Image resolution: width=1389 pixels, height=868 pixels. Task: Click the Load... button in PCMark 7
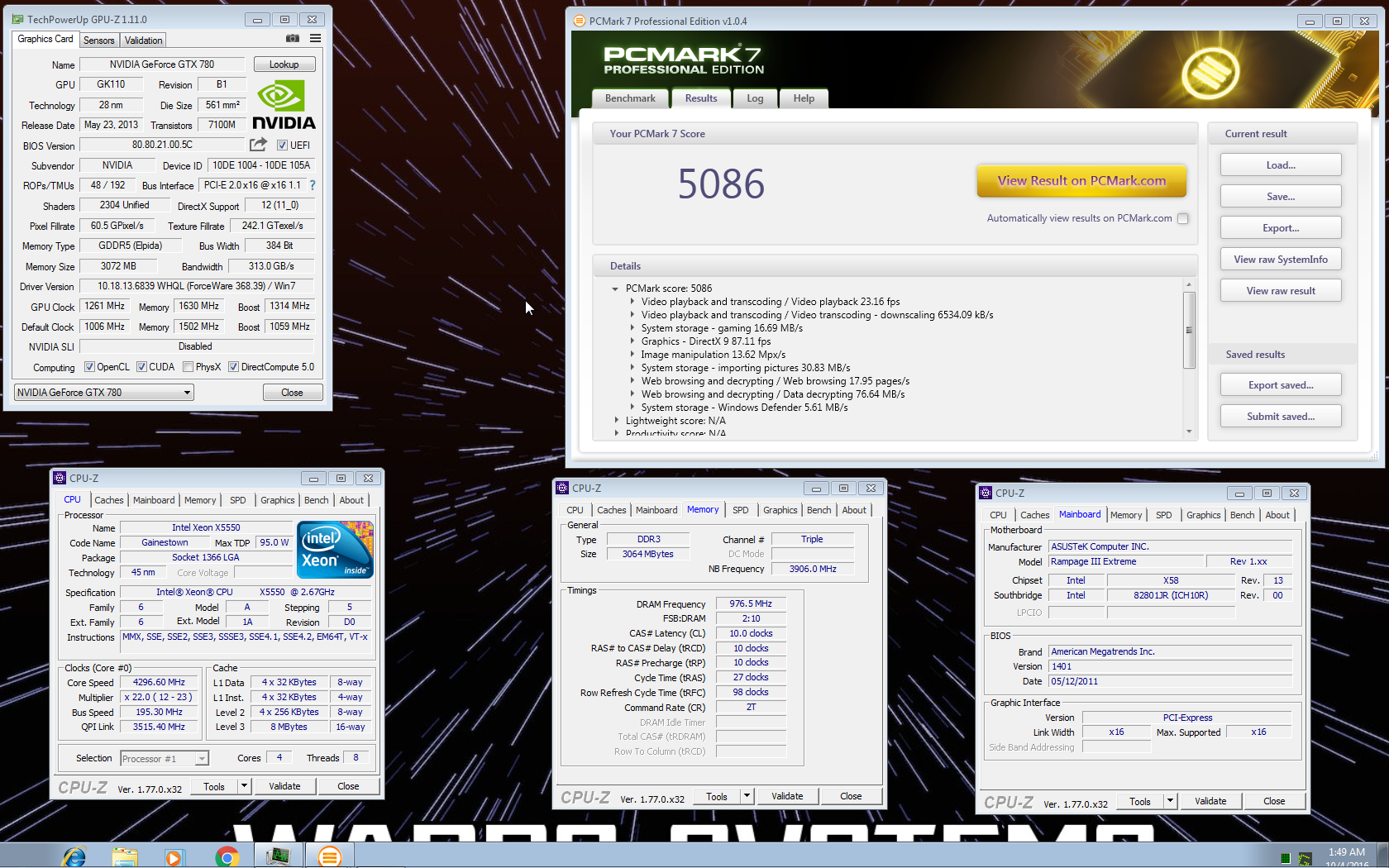pos(1281,165)
